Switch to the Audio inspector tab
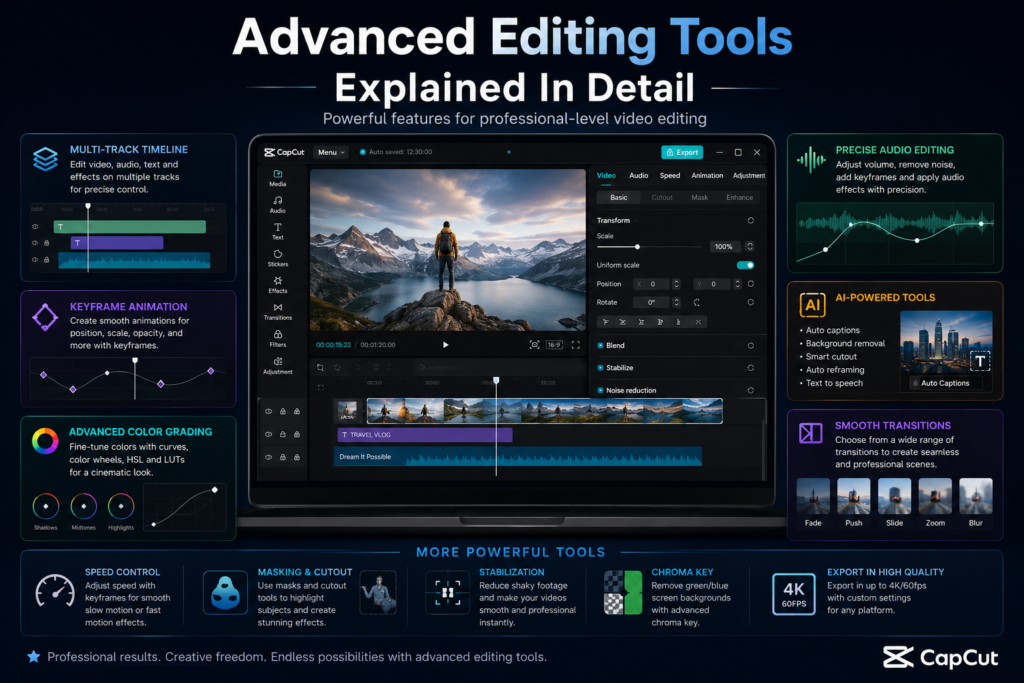1024x683 pixels. tap(639, 176)
